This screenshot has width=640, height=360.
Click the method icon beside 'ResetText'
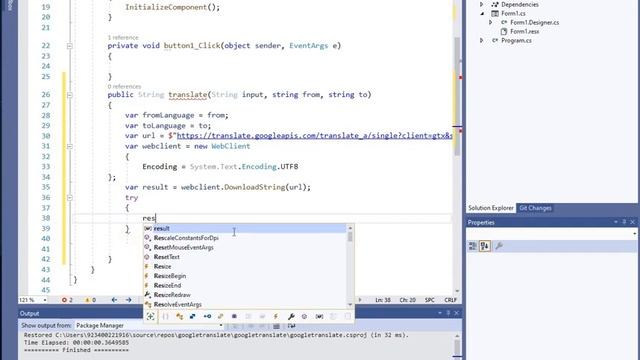[x=147, y=257]
